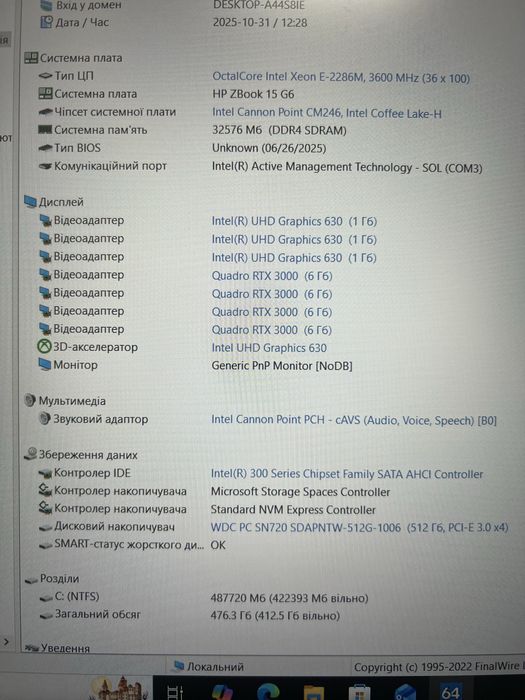Screen dimensions: 525x700
Task: Click the chipset icon beside Чіпсет системної плати
Action: (46, 112)
